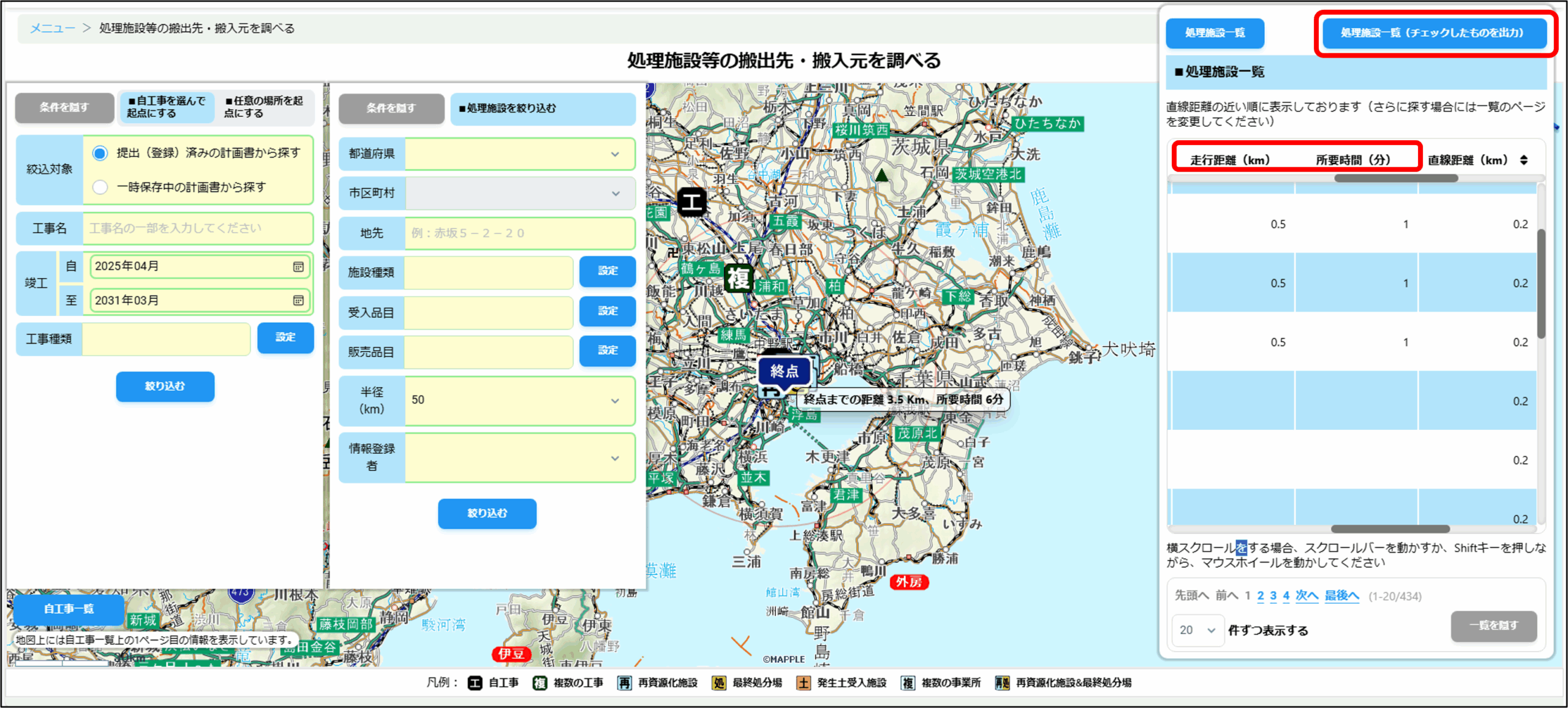
Task: Click the 工 construction marker on map
Action: 692,201
